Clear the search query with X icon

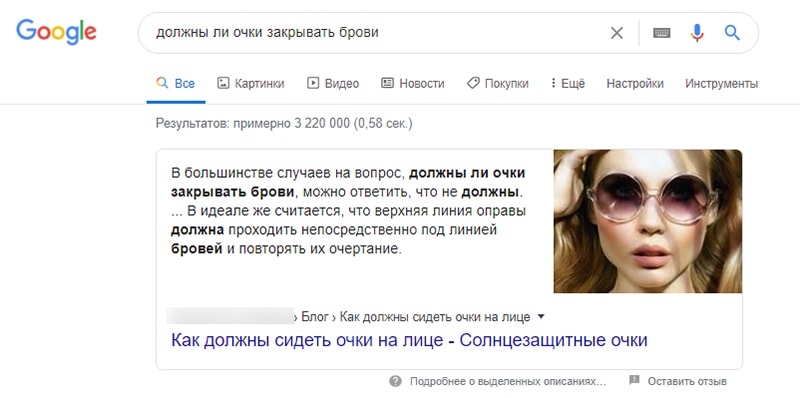tap(617, 33)
